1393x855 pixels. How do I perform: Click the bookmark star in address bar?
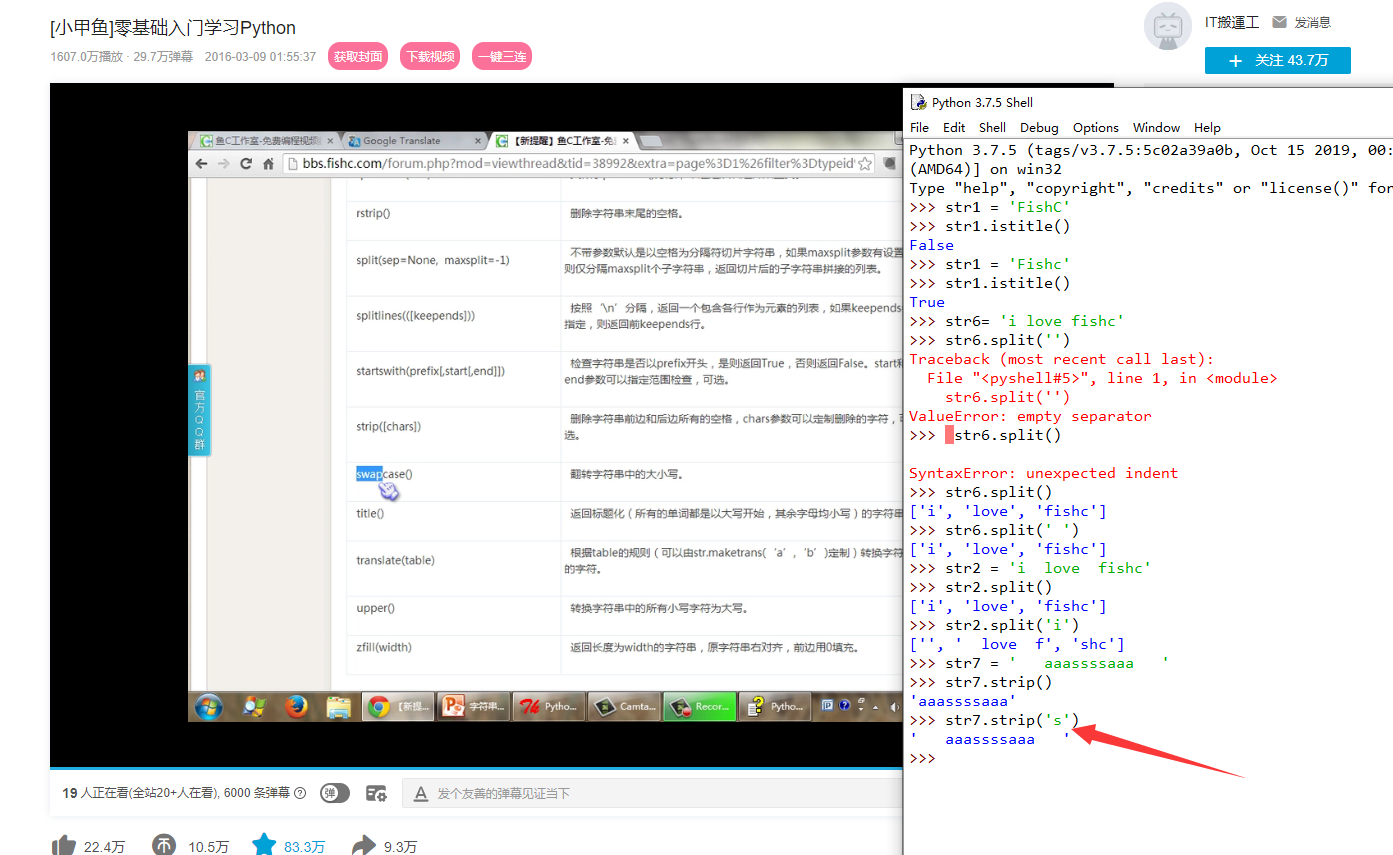(x=864, y=163)
